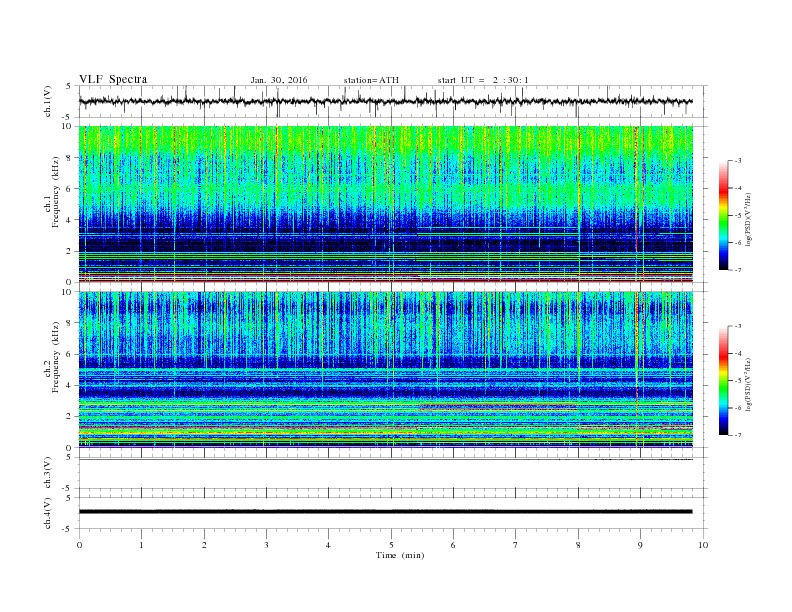Screen dimensions: 792x612
Task: Click time axis tick label "1"
Action: (x=141, y=545)
